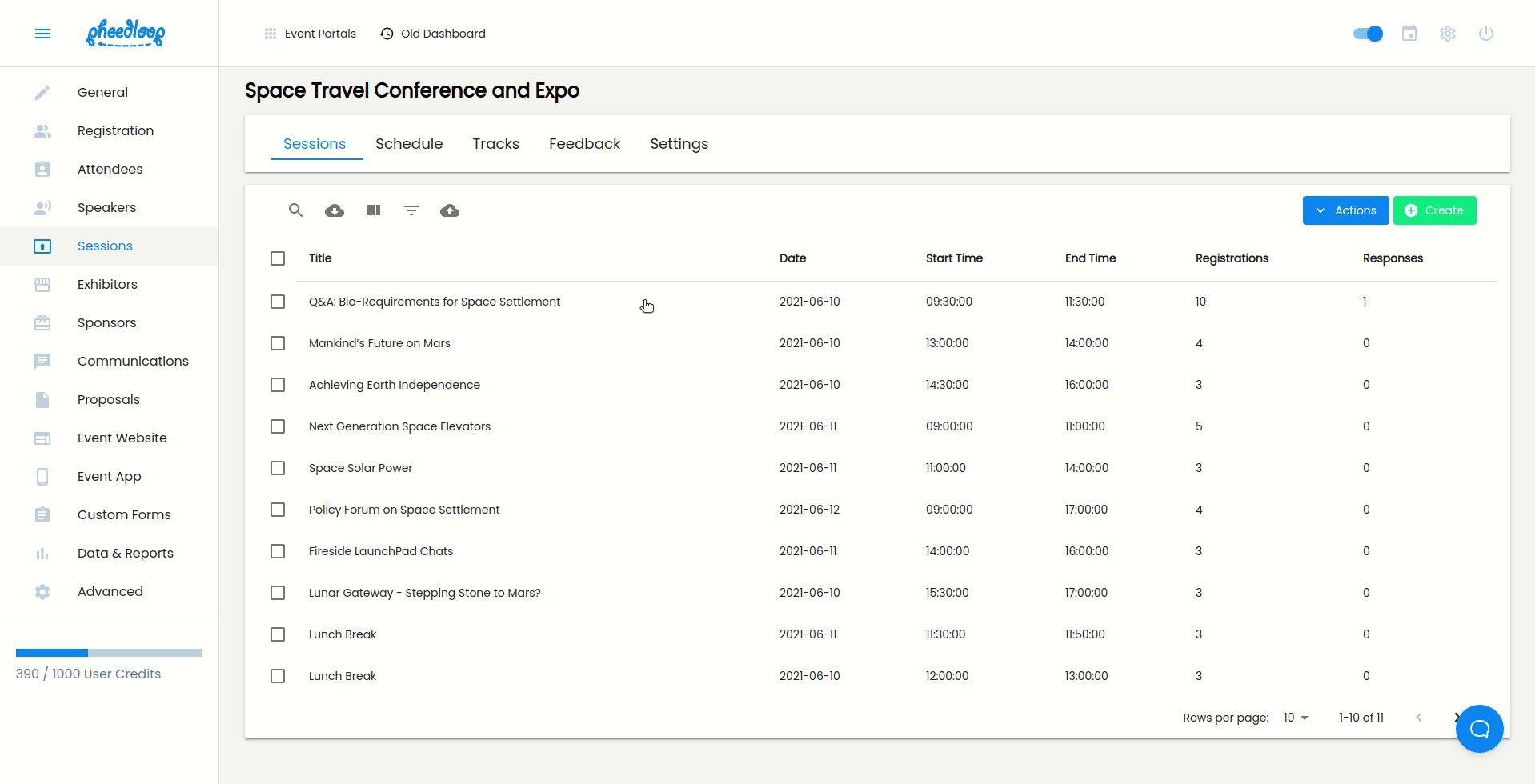Click the user credits progress bar
Screen dimensions: 1535x784
click(x=109, y=653)
